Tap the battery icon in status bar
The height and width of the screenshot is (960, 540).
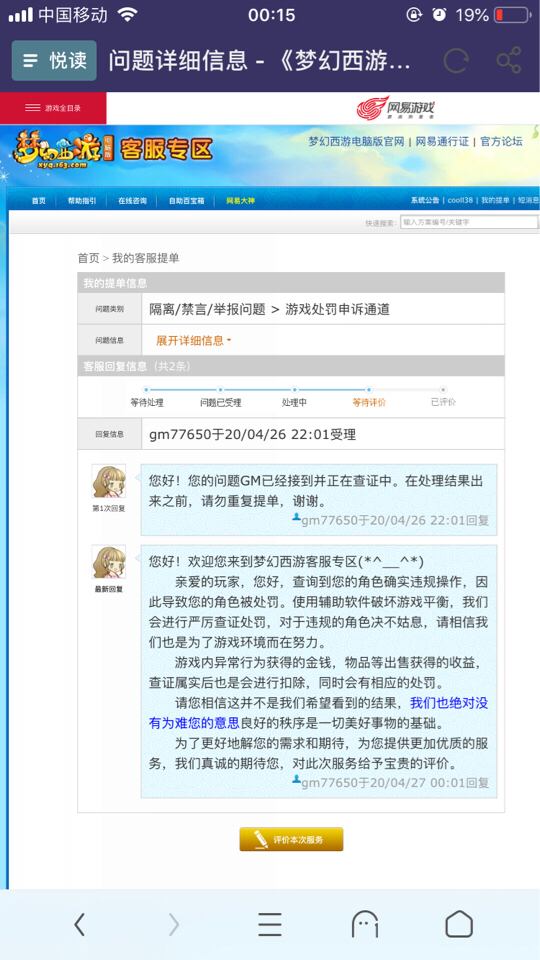[512, 15]
